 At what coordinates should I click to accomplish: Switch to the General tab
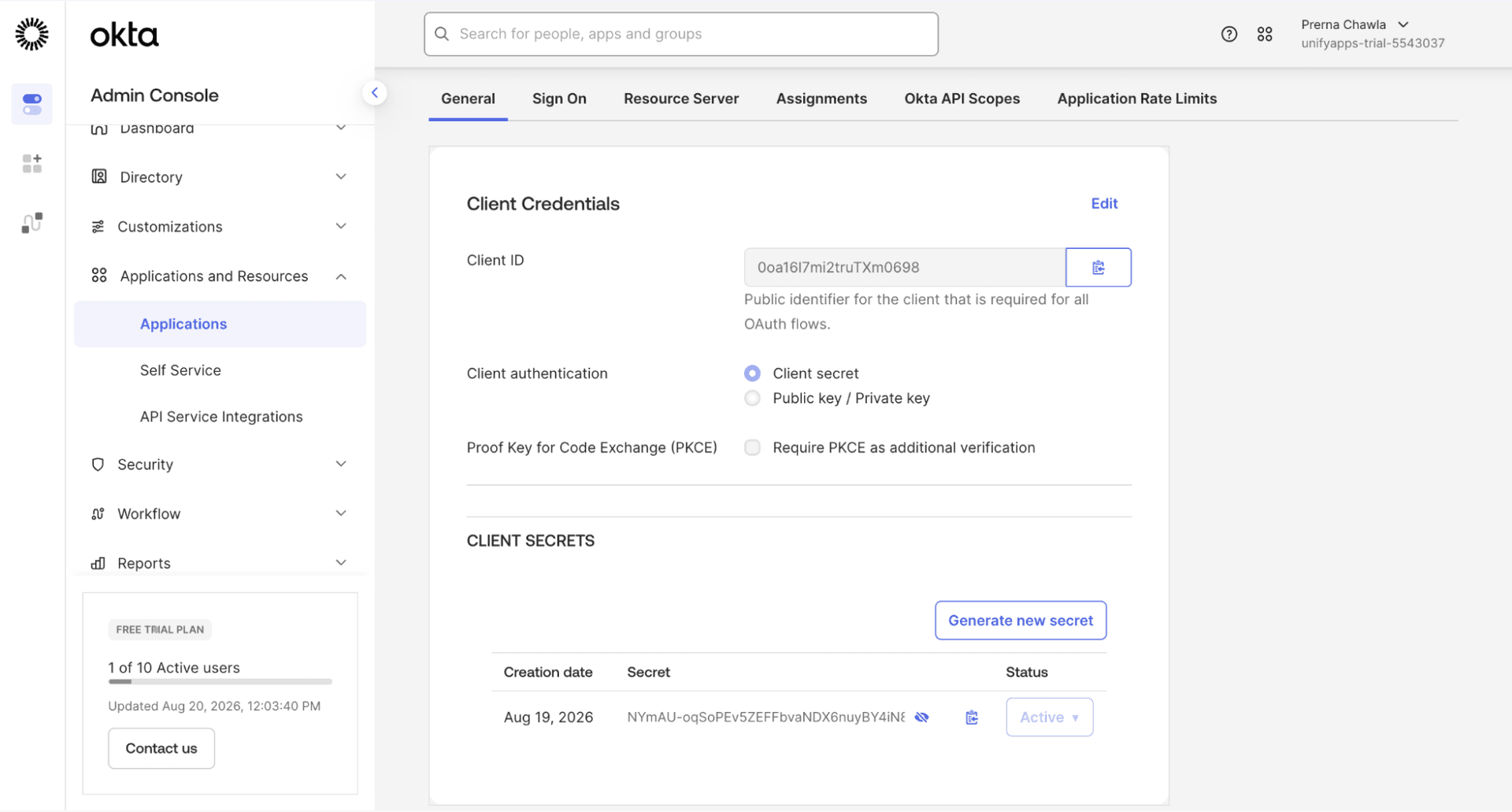click(468, 99)
